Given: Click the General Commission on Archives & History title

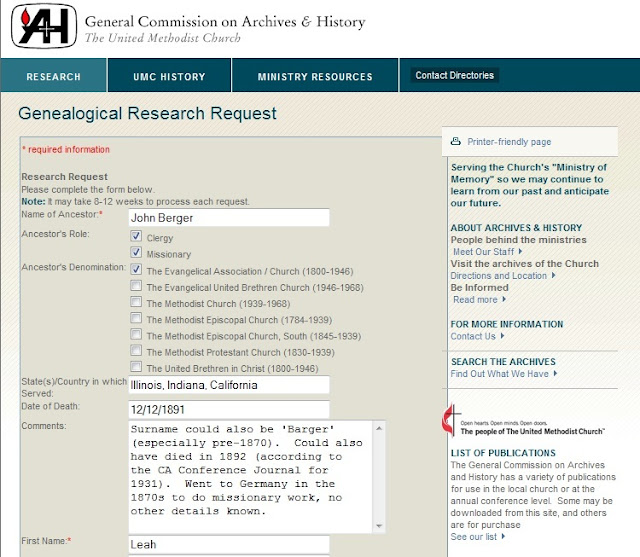Looking at the screenshot, I should pos(225,22).
